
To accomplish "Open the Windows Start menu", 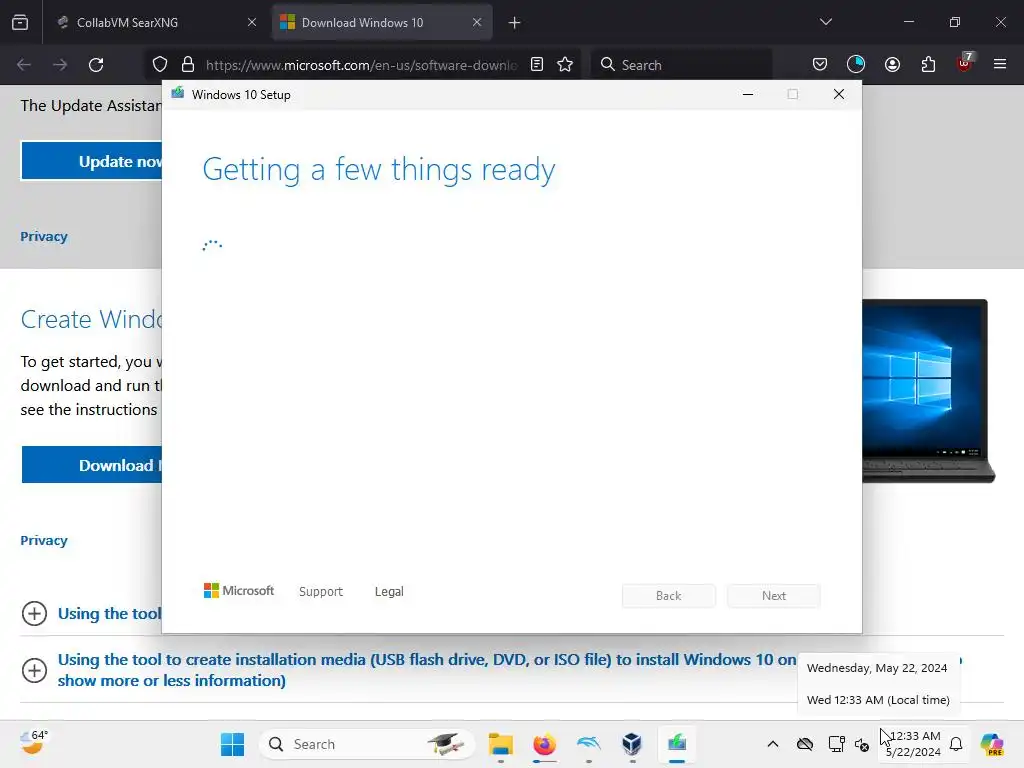I will point(232,744).
